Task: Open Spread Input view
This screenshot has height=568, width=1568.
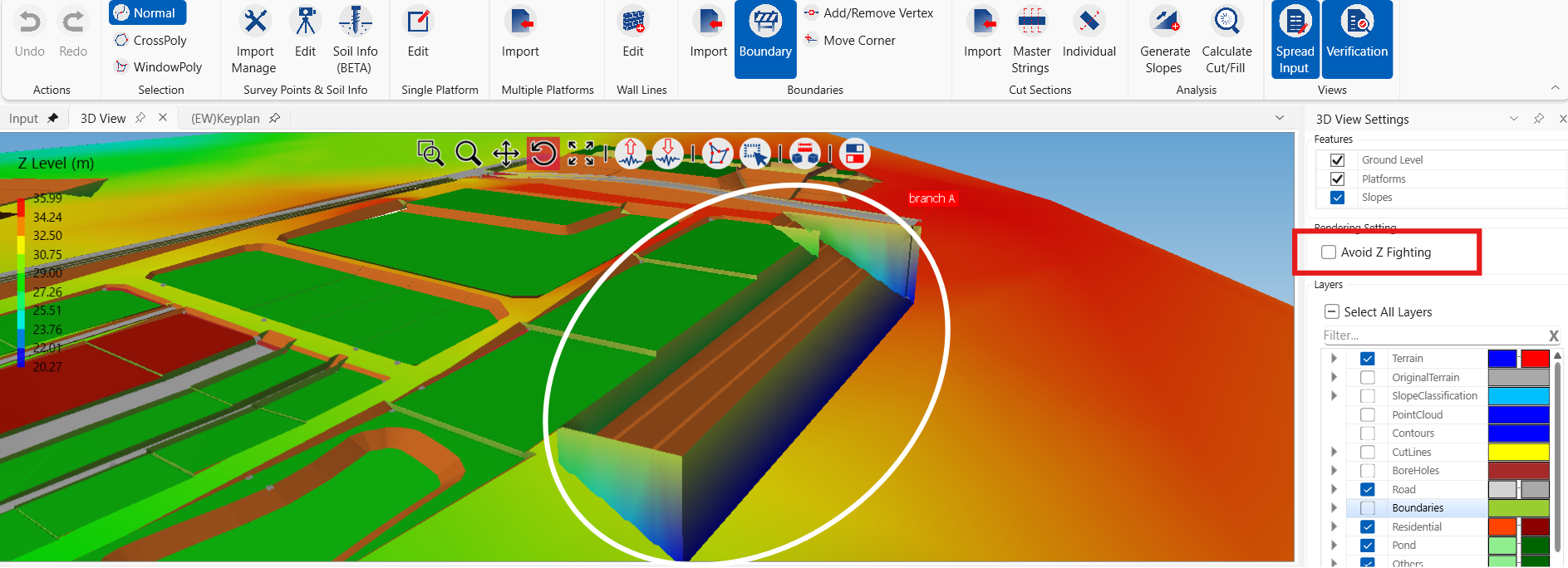Action: [1295, 39]
